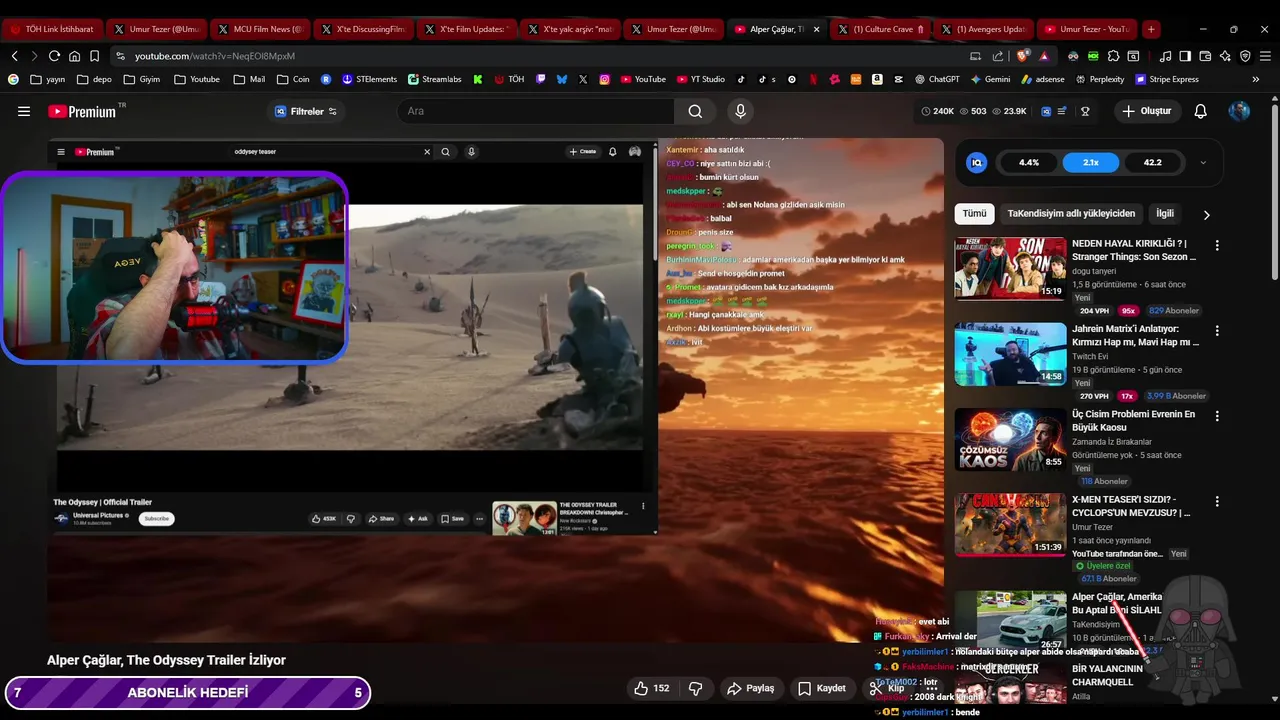Select the İlgili filter chip

(x=1165, y=213)
